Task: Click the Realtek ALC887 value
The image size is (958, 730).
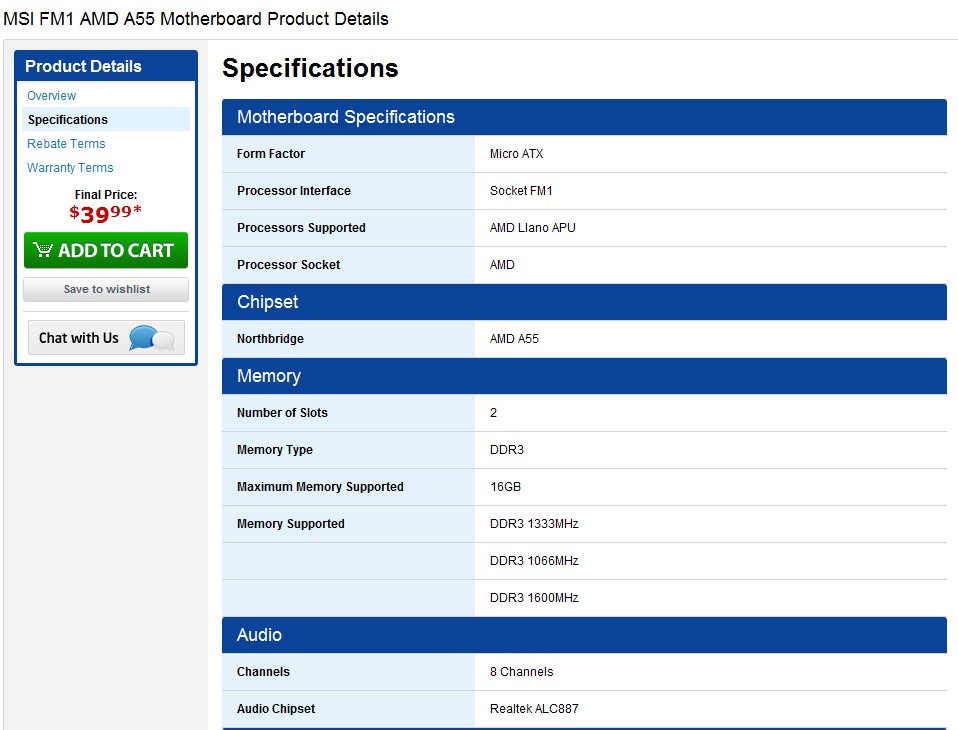Action: tap(534, 709)
